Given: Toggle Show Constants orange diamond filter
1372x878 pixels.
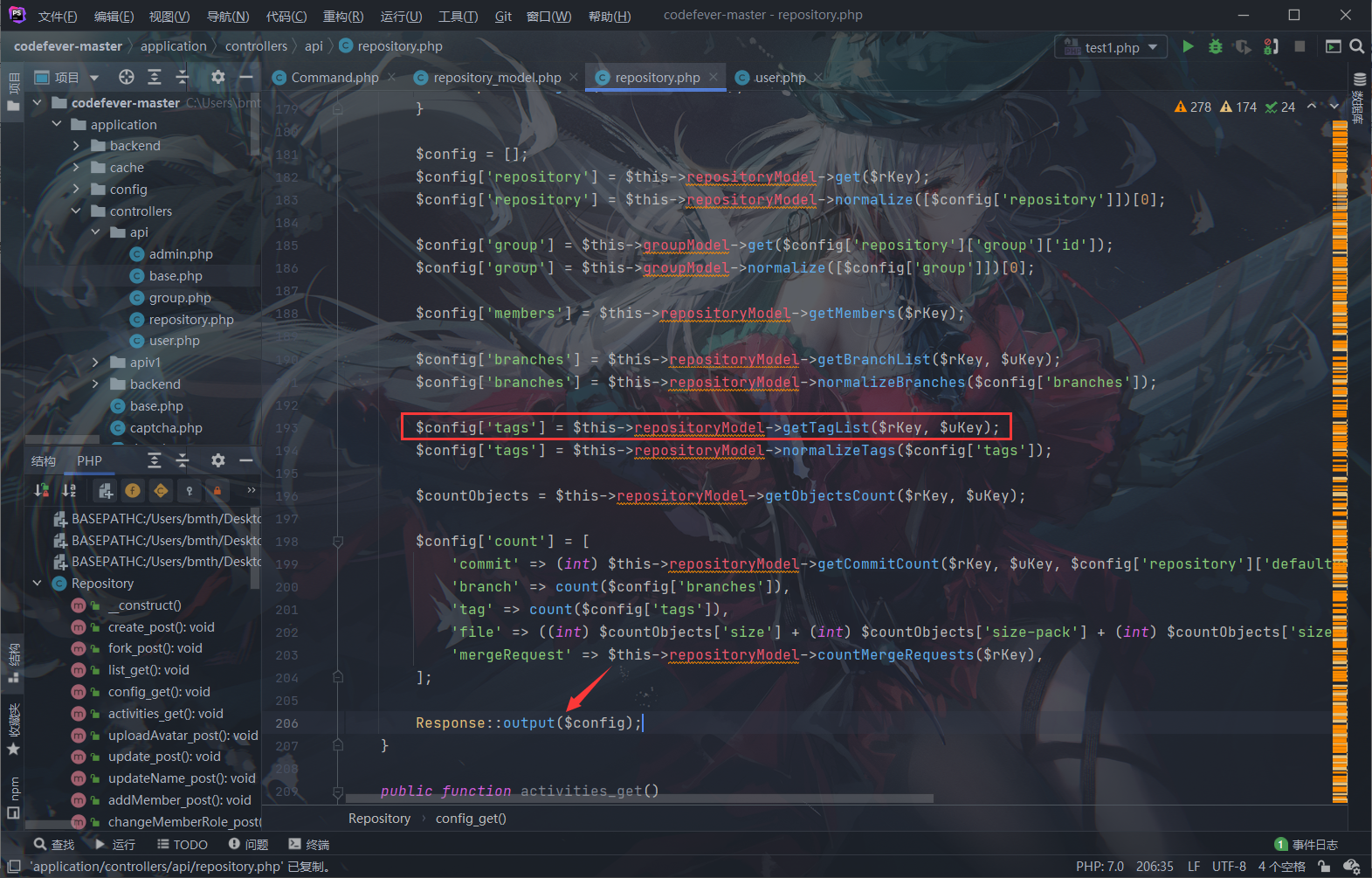Looking at the screenshot, I should 161,490.
